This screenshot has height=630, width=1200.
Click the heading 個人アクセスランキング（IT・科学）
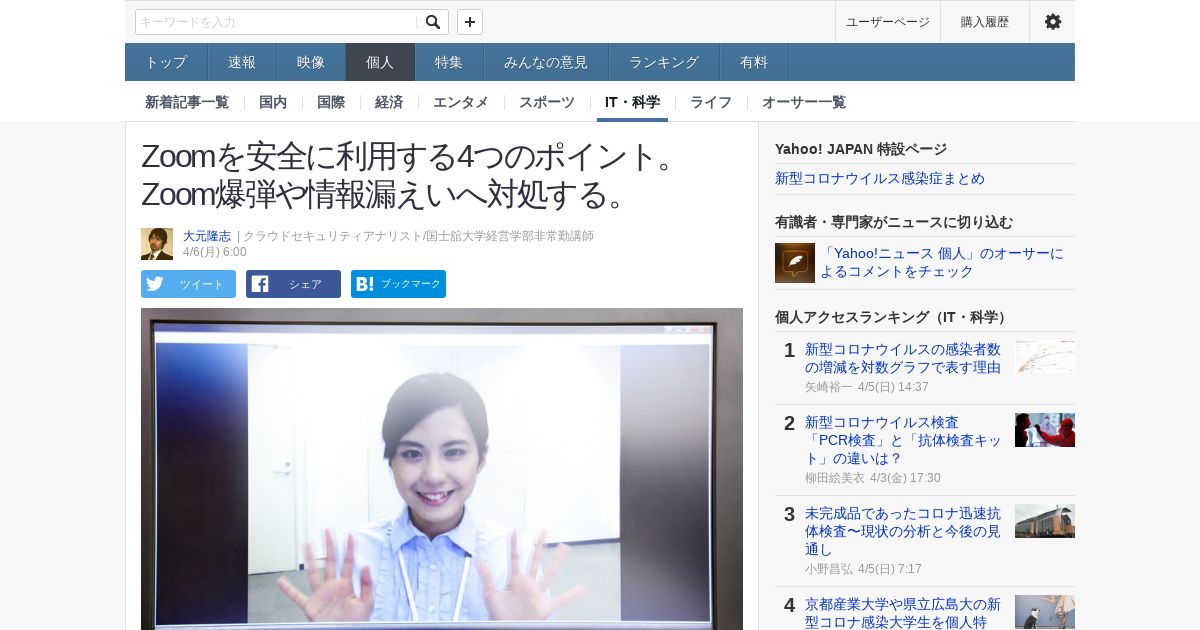(893, 317)
